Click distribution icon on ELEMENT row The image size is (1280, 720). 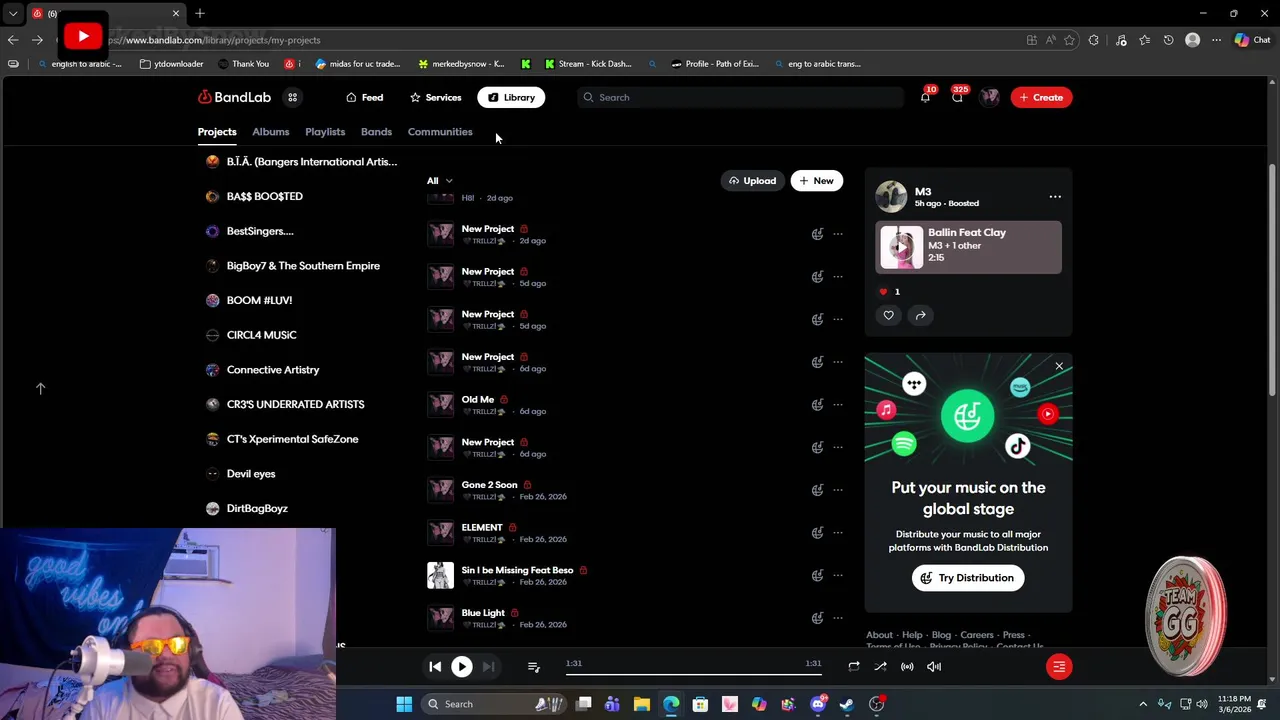click(817, 532)
